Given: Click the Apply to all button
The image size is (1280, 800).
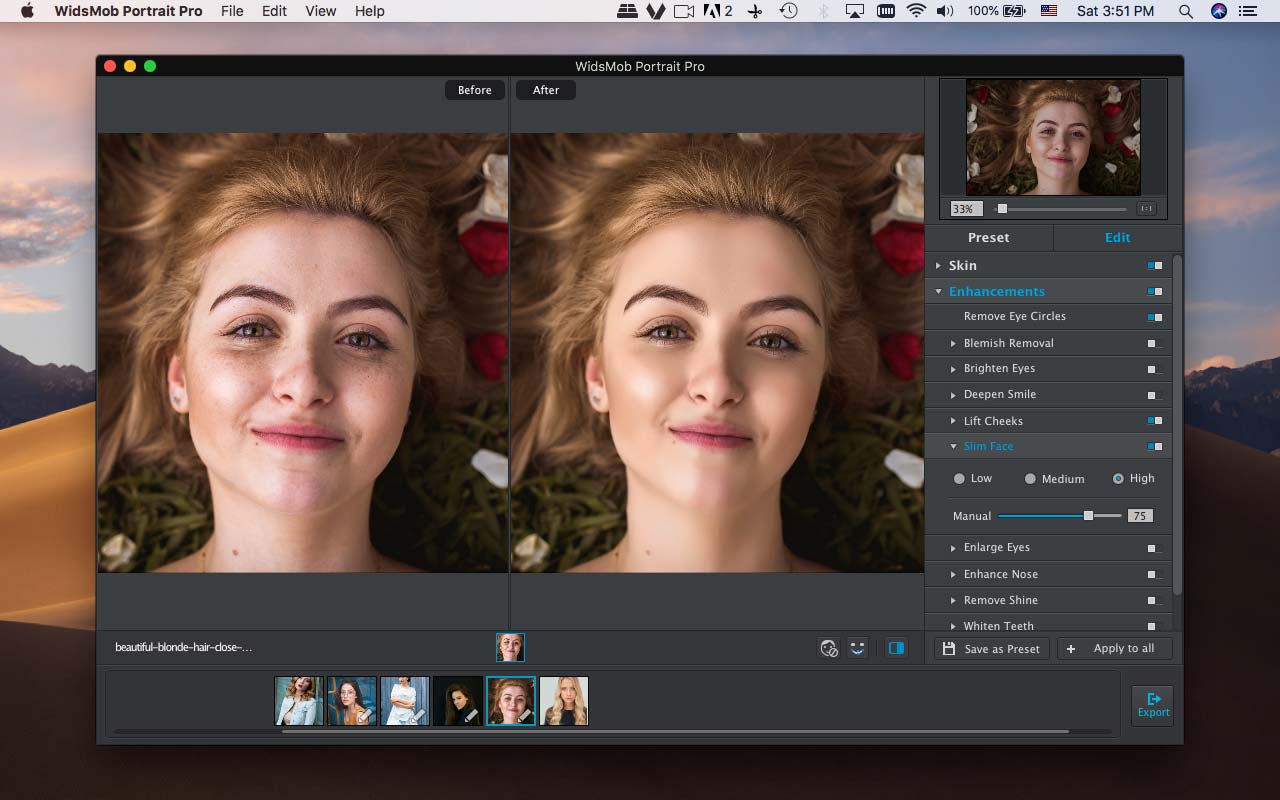Looking at the screenshot, I should pos(1114,649).
